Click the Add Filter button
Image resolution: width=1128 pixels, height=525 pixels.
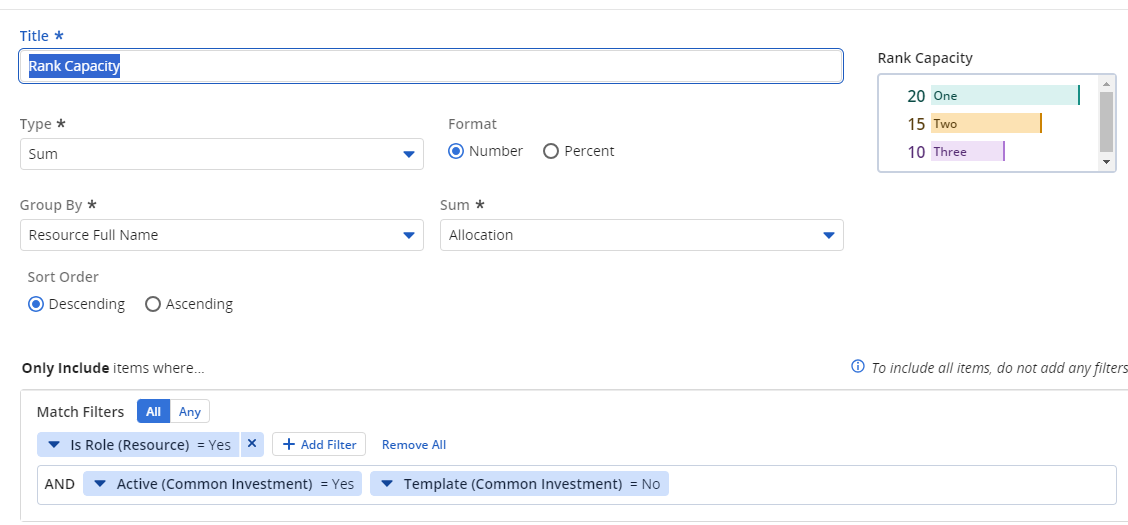coord(319,444)
